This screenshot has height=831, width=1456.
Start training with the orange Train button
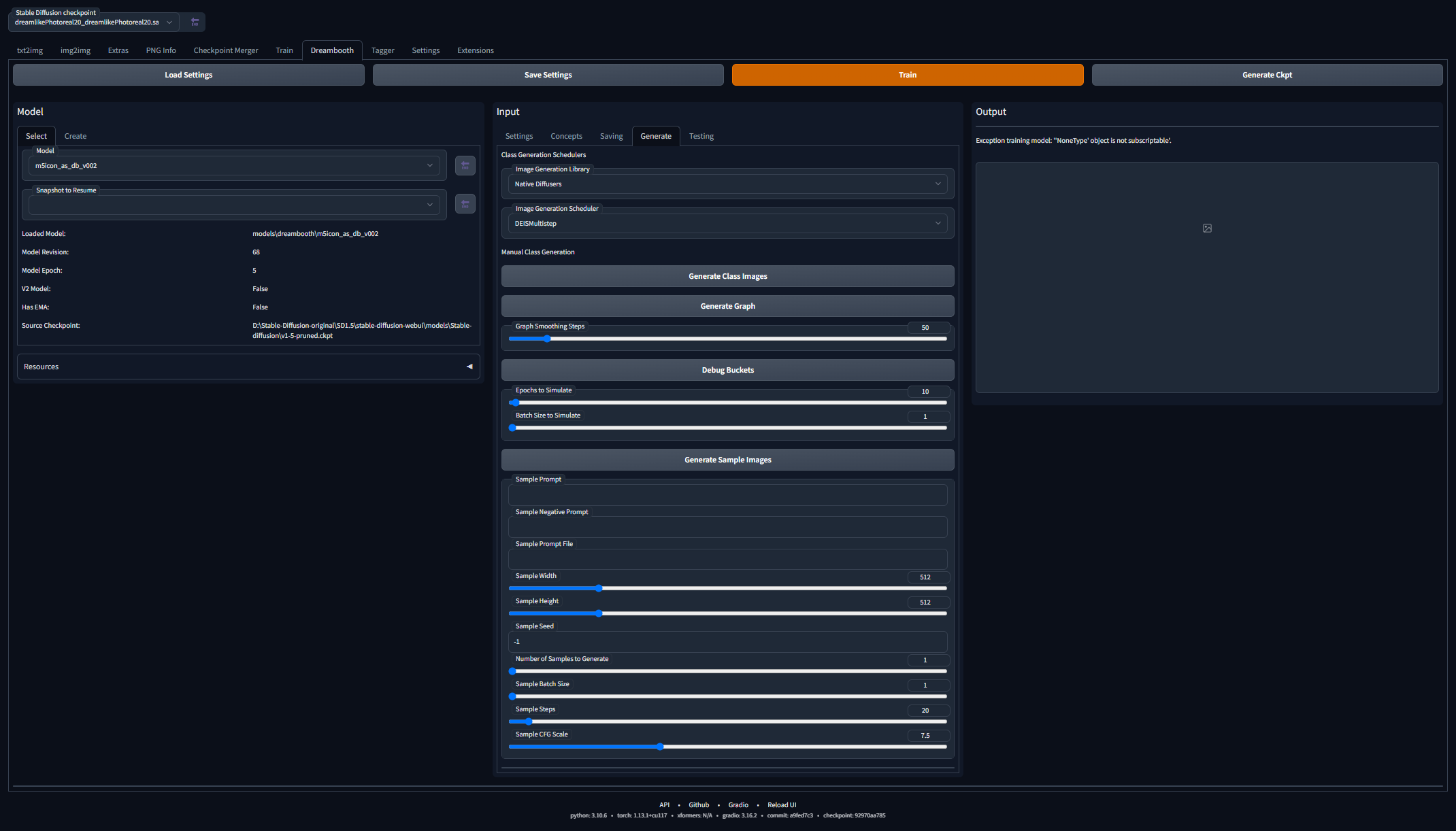tap(908, 75)
